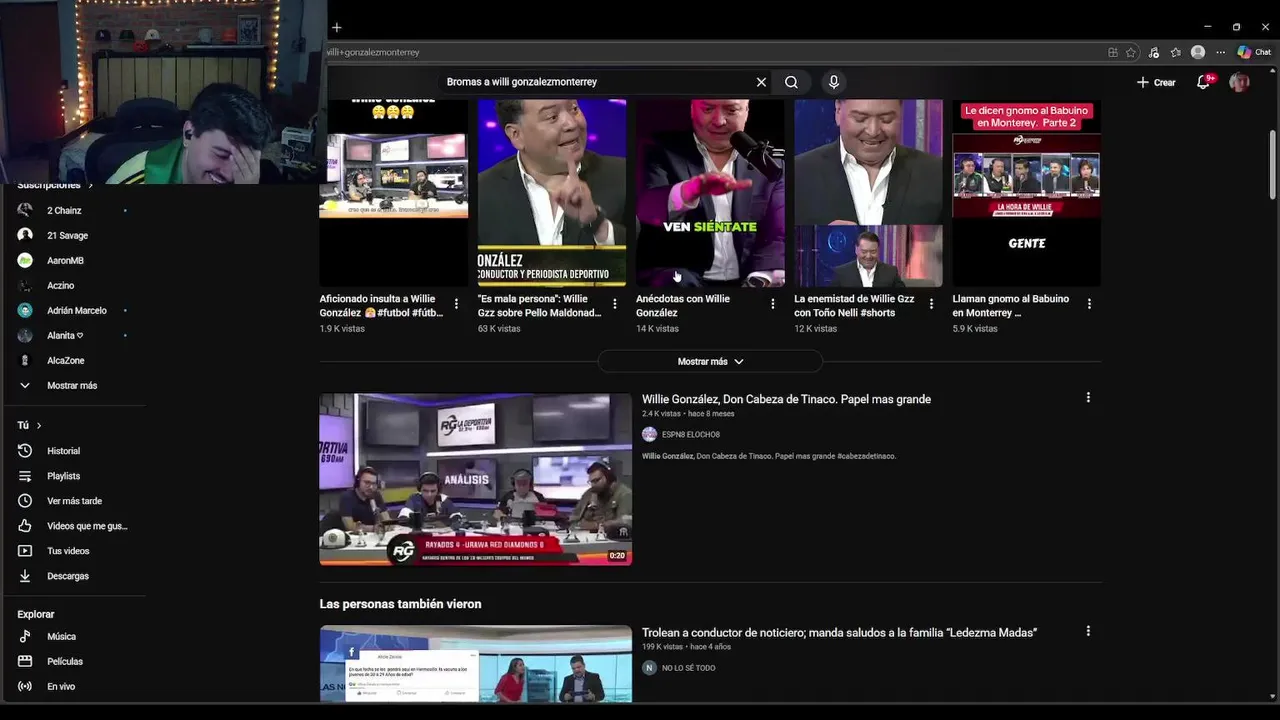The width and height of the screenshot is (1280, 720).
Task: Start voice search with the microphone icon
Action: click(x=833, y=82)
